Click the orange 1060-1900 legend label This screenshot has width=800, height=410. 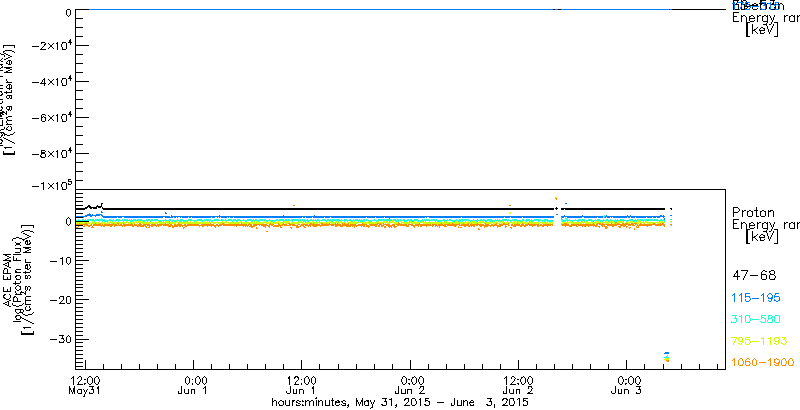click(x=763, y=362)
